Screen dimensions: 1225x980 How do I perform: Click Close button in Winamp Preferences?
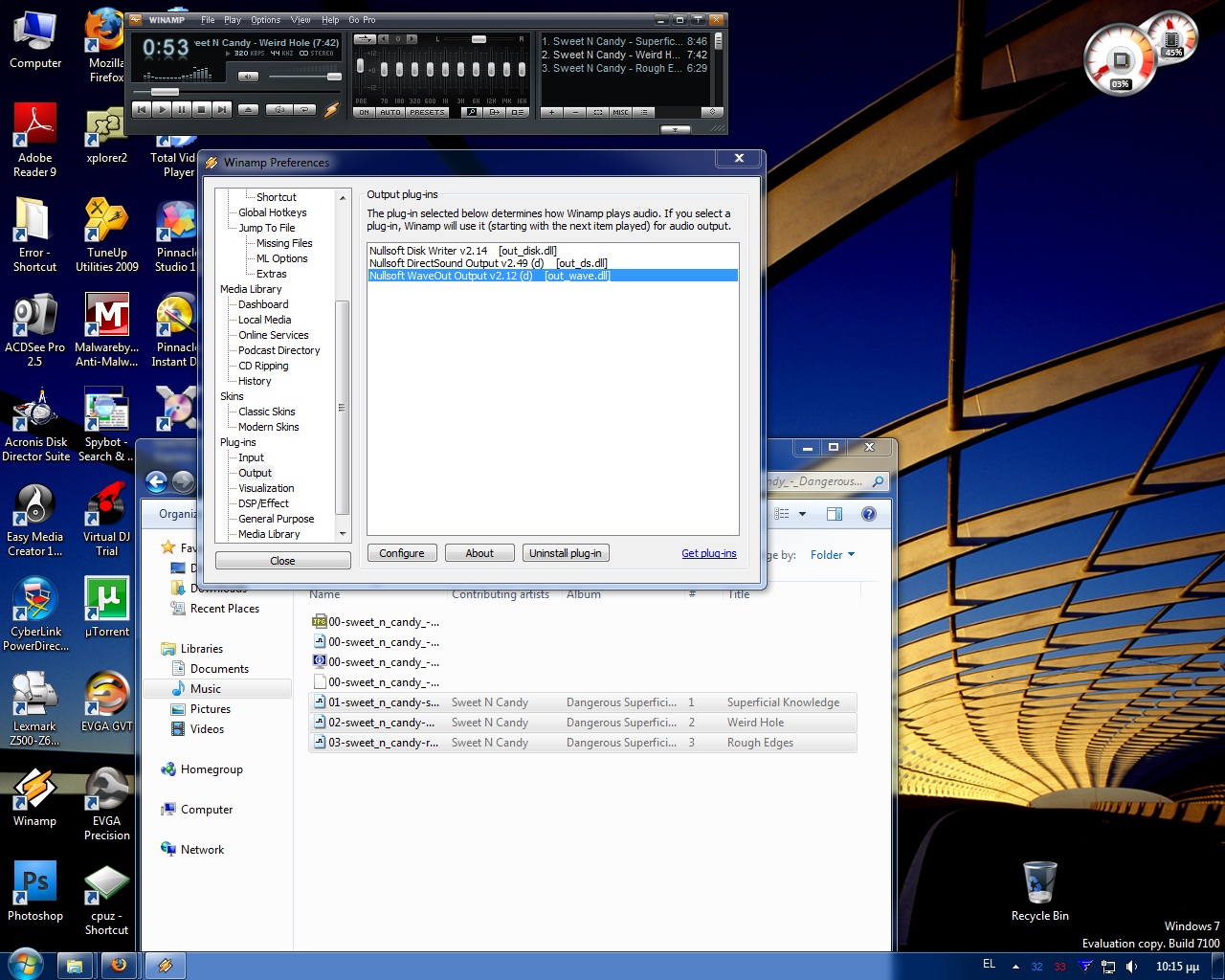pos(282,561)
